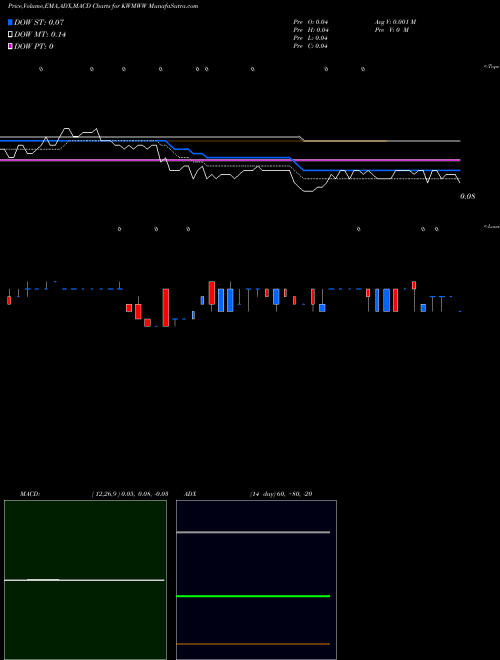Image resolution: width=500 pixels, height=660 pixels.
Task: Select the 'DOW ST: 0.07' legend label
Action: 39,22
